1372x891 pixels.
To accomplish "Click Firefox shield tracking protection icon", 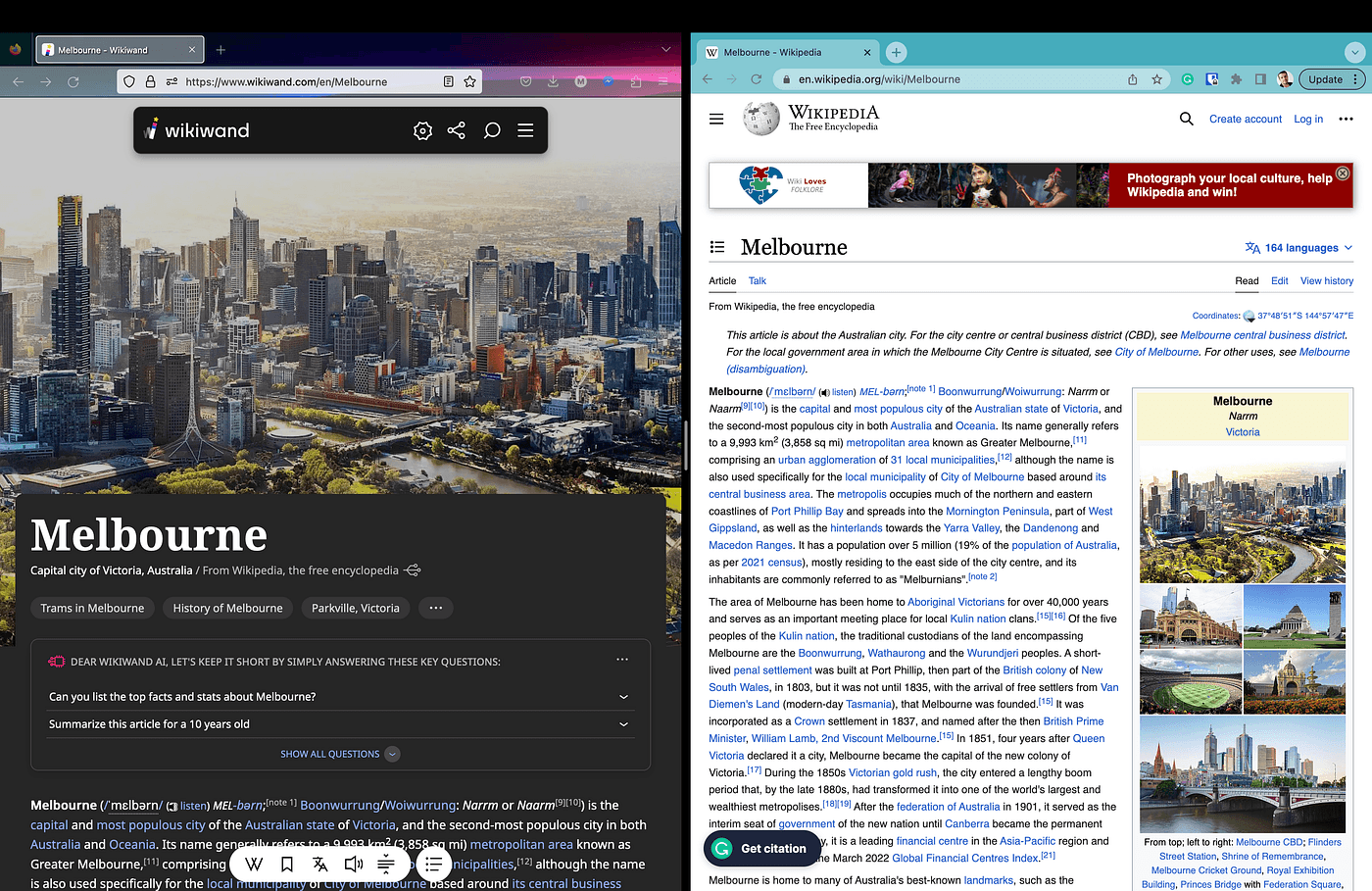I will point(128,81).
